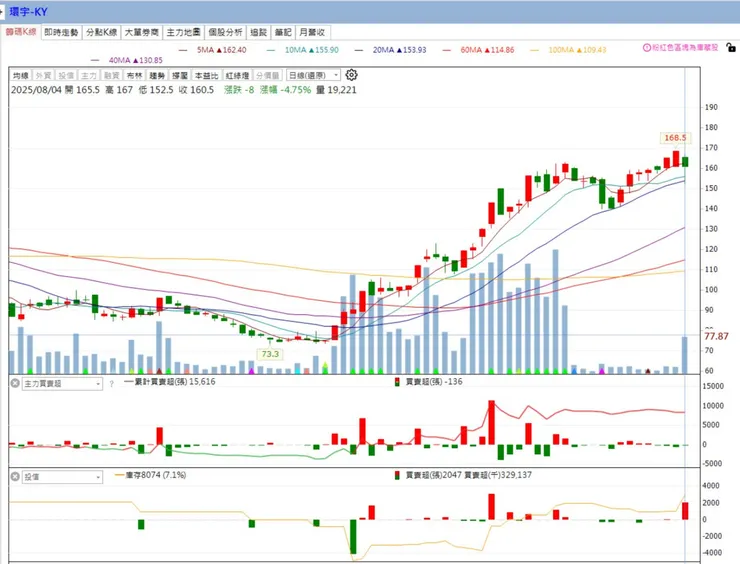Screen dimensions: 740x564
Task: Click the 環宇-KY stock title
Action: (x=28, y=12)
